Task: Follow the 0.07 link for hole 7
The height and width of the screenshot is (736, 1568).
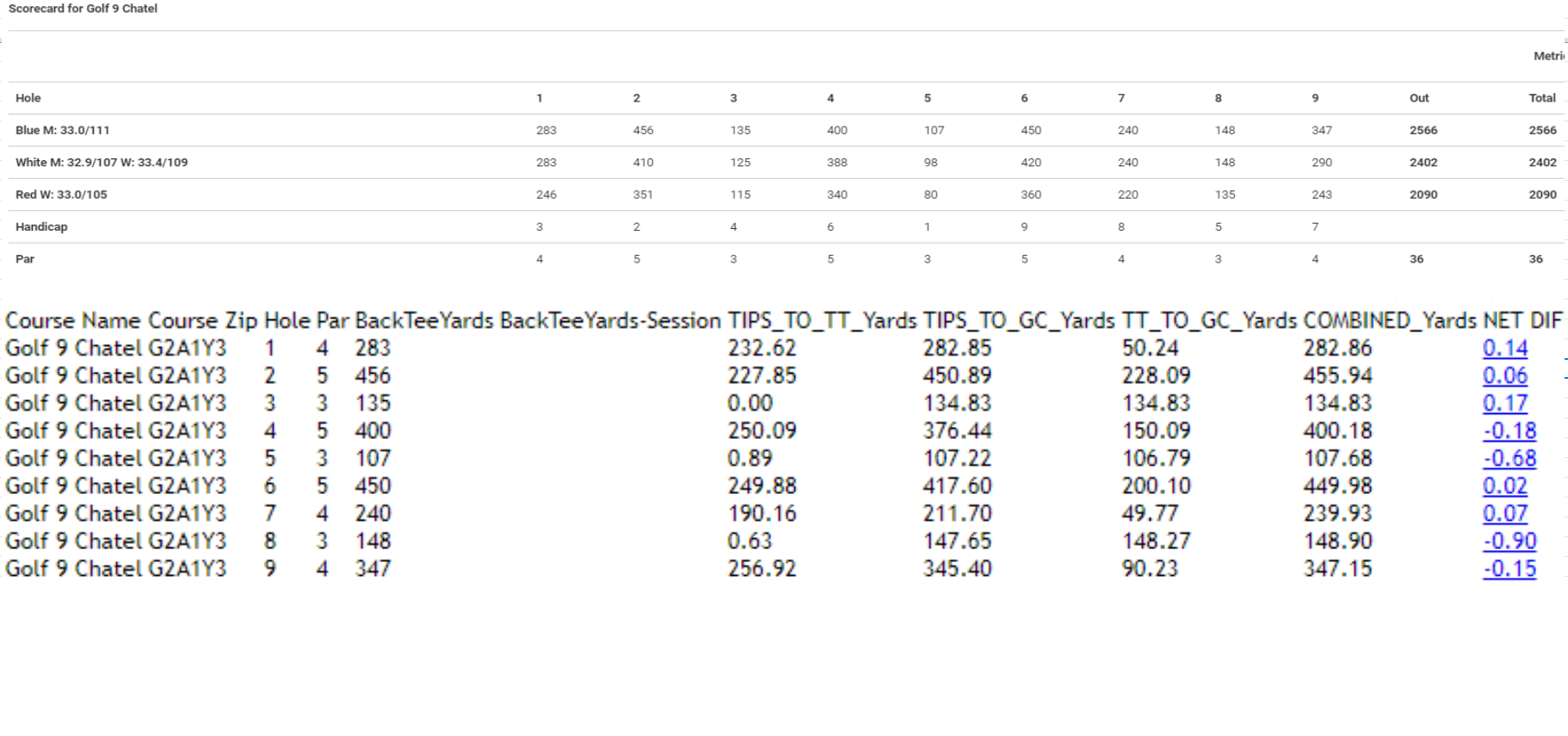Action: [x=1505, y=514]
